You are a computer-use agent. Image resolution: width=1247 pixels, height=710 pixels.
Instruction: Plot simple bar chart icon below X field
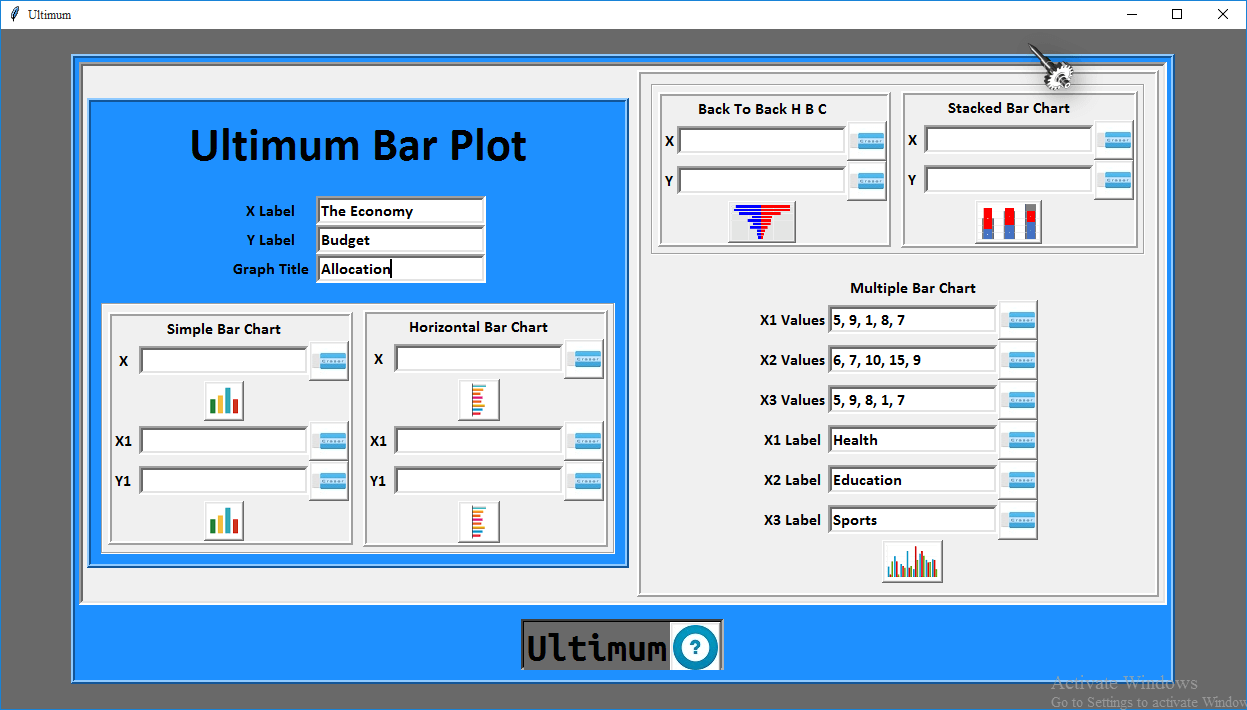[224, 401]
